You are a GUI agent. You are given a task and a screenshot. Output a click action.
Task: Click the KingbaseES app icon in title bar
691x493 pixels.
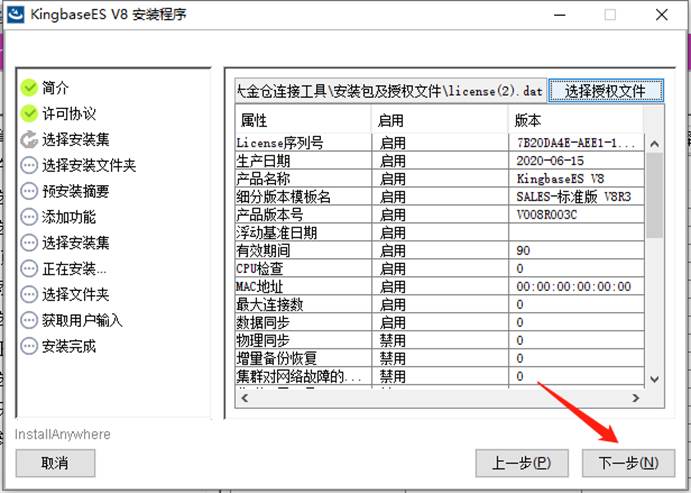click(15, 14)
